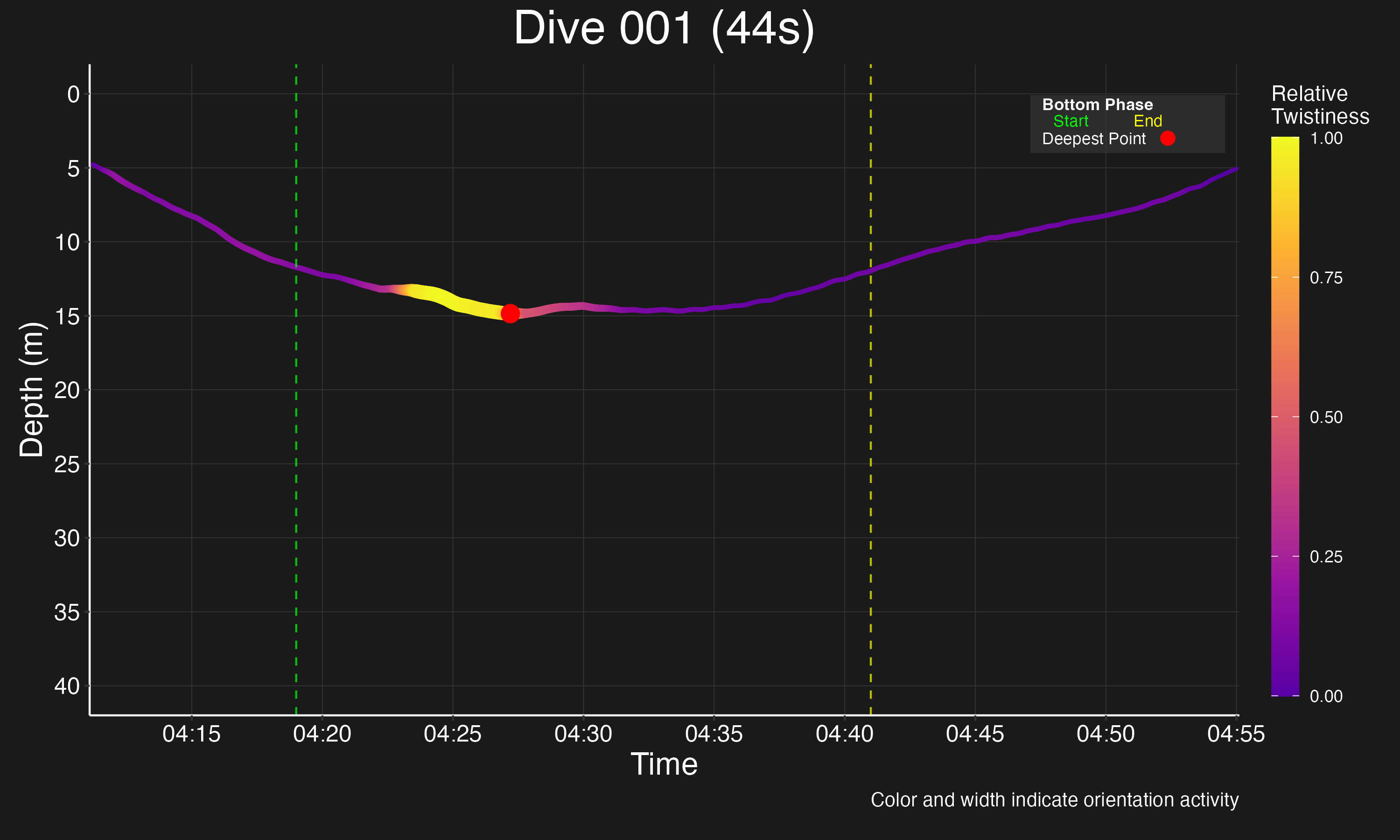
Task: Click the depth 0 tick label
Action: click(74, 95)
